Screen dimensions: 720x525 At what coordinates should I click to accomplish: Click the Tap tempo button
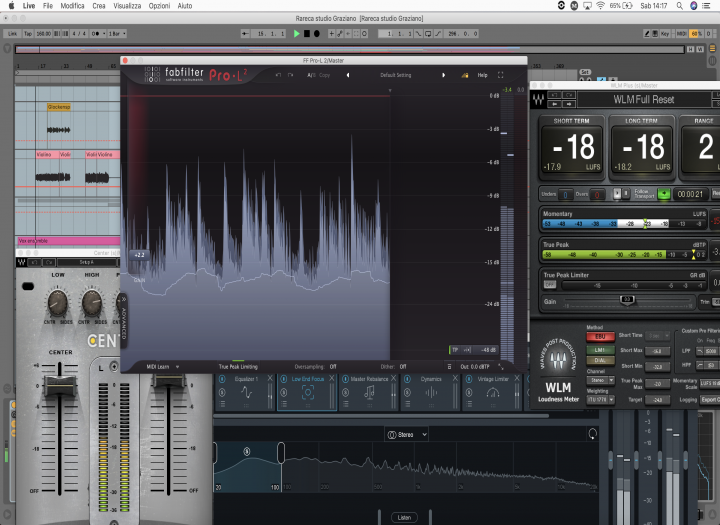[x=28, y=34]
